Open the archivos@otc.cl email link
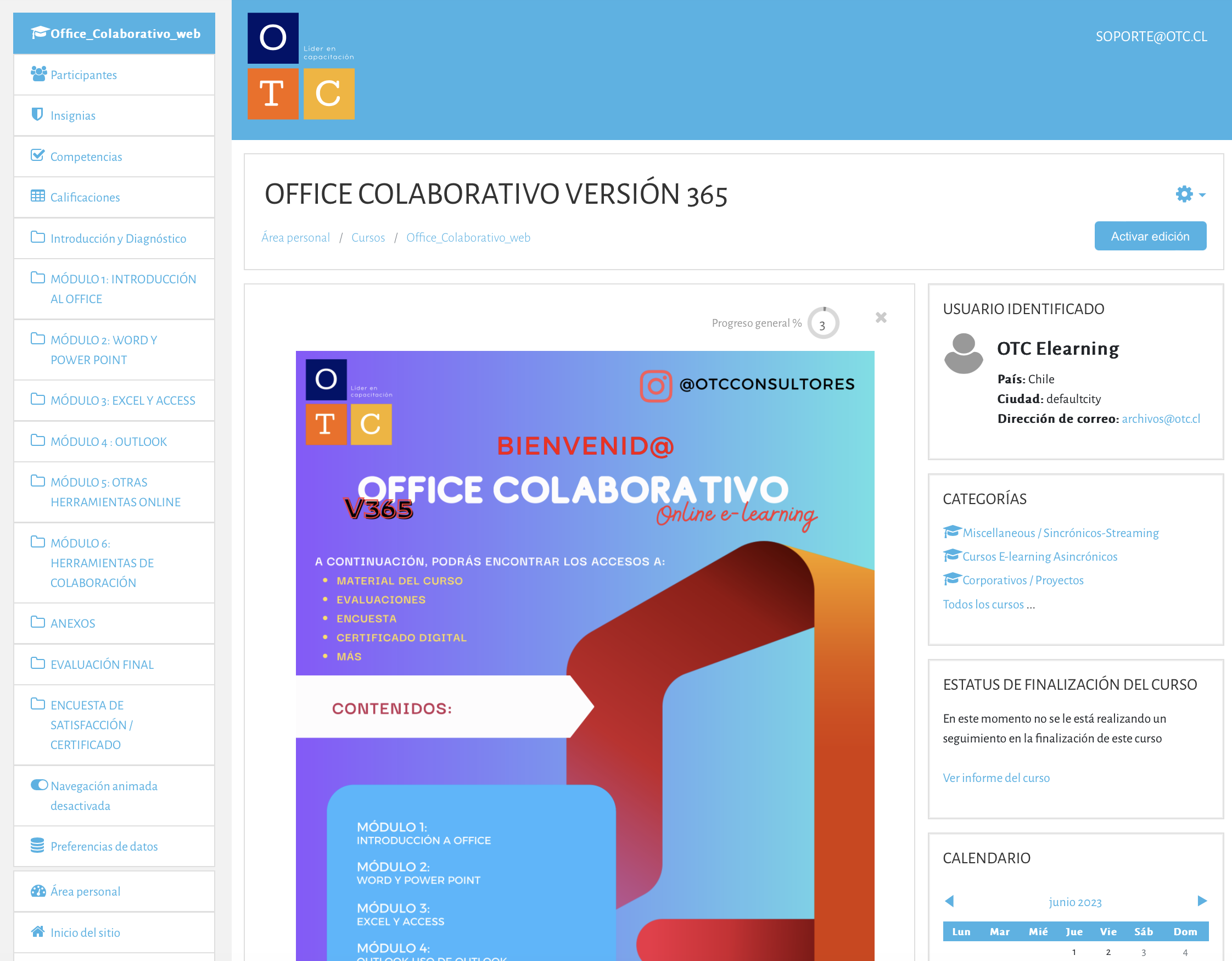This screenshot has width=1232, height=961. pyautogui.click(x=1161, y=418)
